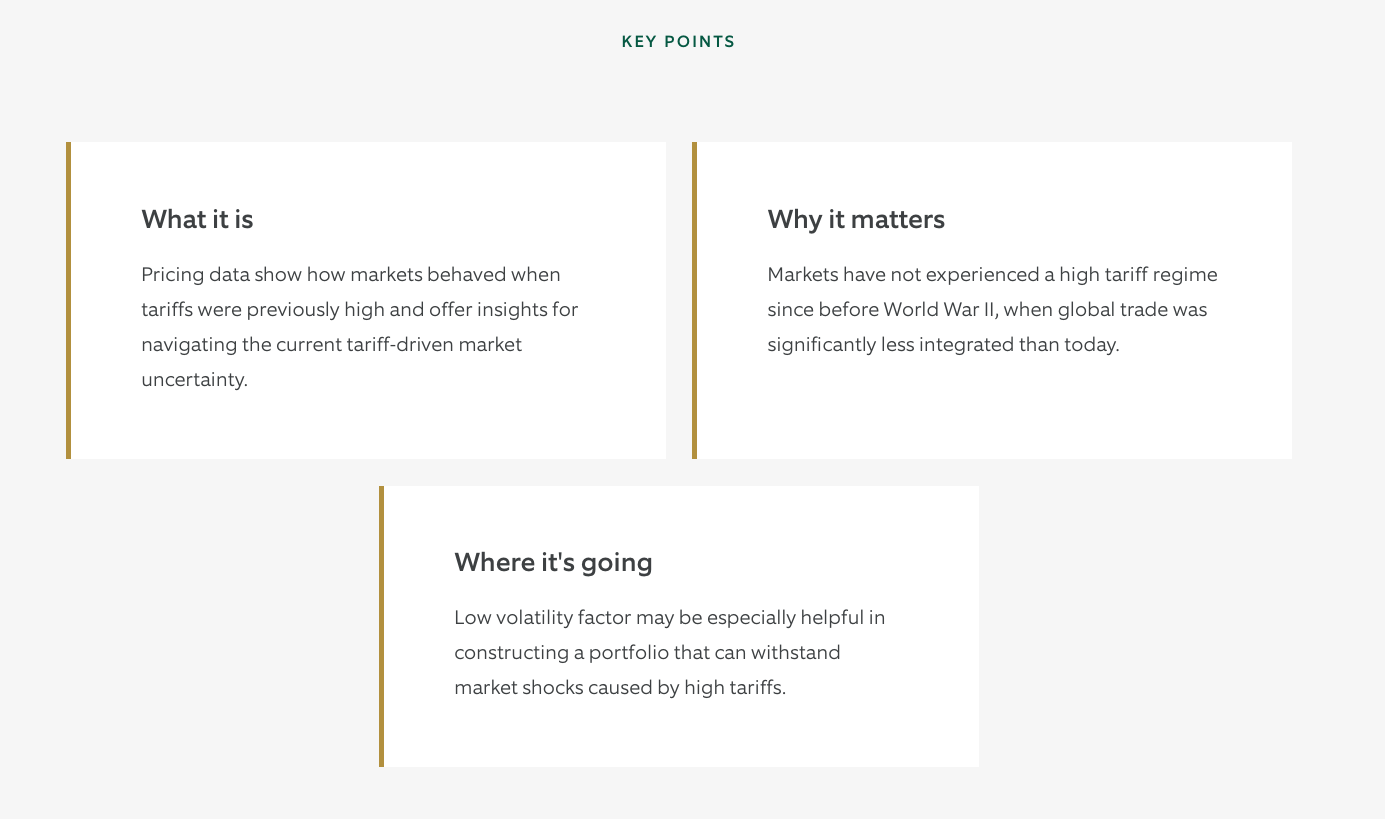Screen dimensions: 1385x819
Task: Click the KEY POINTS section label
Action: (x=678, y=42)
